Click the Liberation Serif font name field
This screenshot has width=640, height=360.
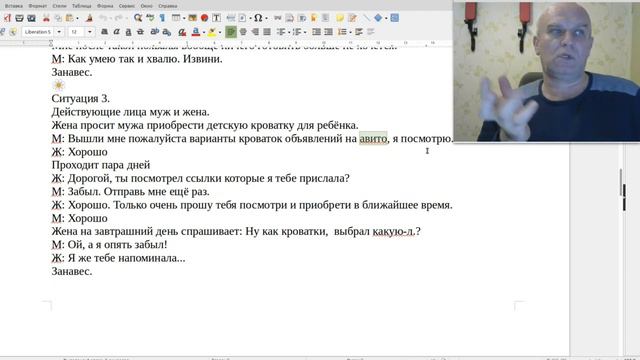[38, 32]
